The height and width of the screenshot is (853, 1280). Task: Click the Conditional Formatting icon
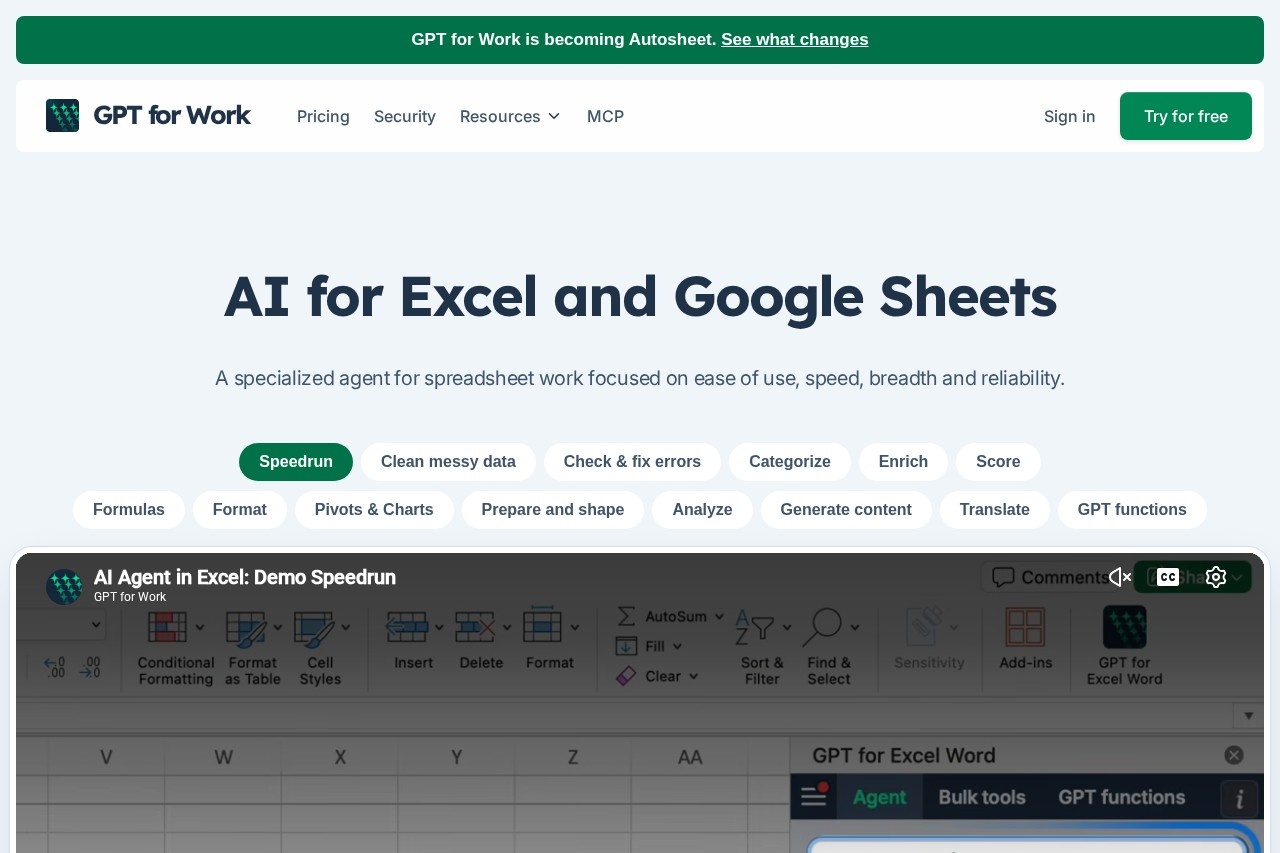click(x=167, y=627)
